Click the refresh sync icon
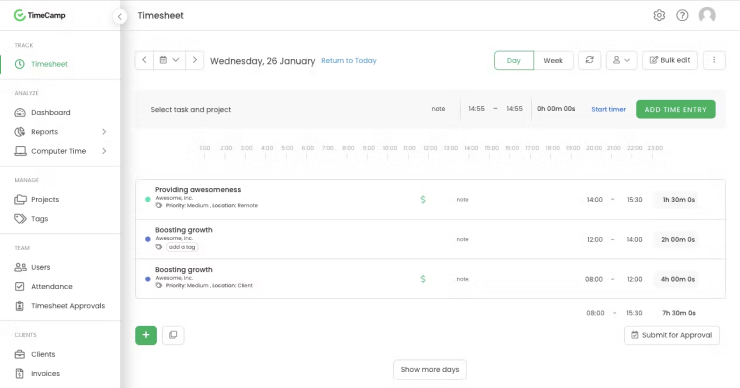Viewport: 740px width, 388px height. [x=589, y=60]
